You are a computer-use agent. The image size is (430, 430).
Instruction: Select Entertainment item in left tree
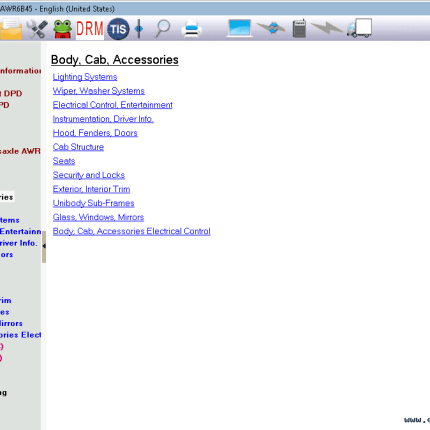(x=20, y=231)
